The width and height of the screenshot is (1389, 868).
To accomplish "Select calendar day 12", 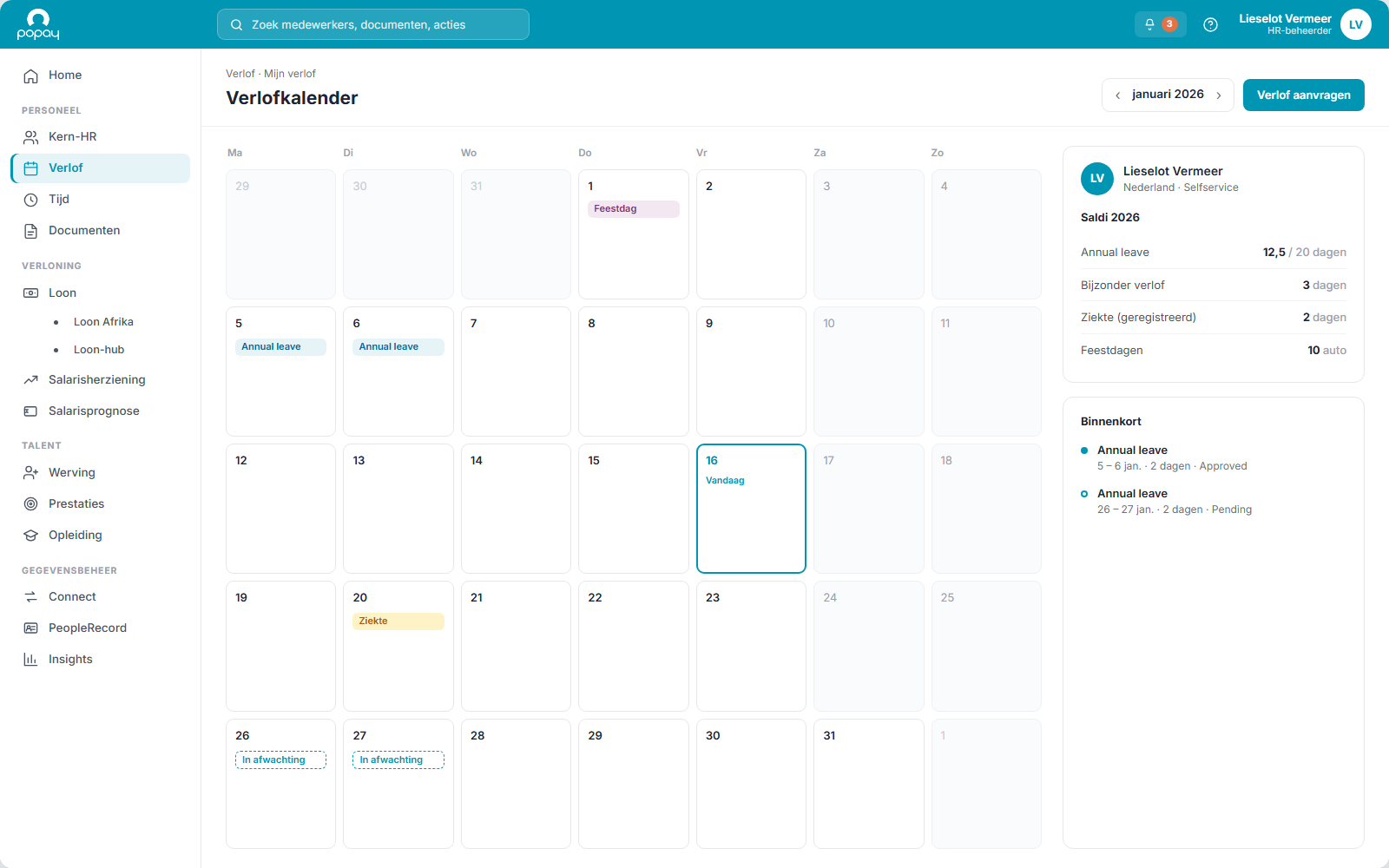I will point(280,509).
